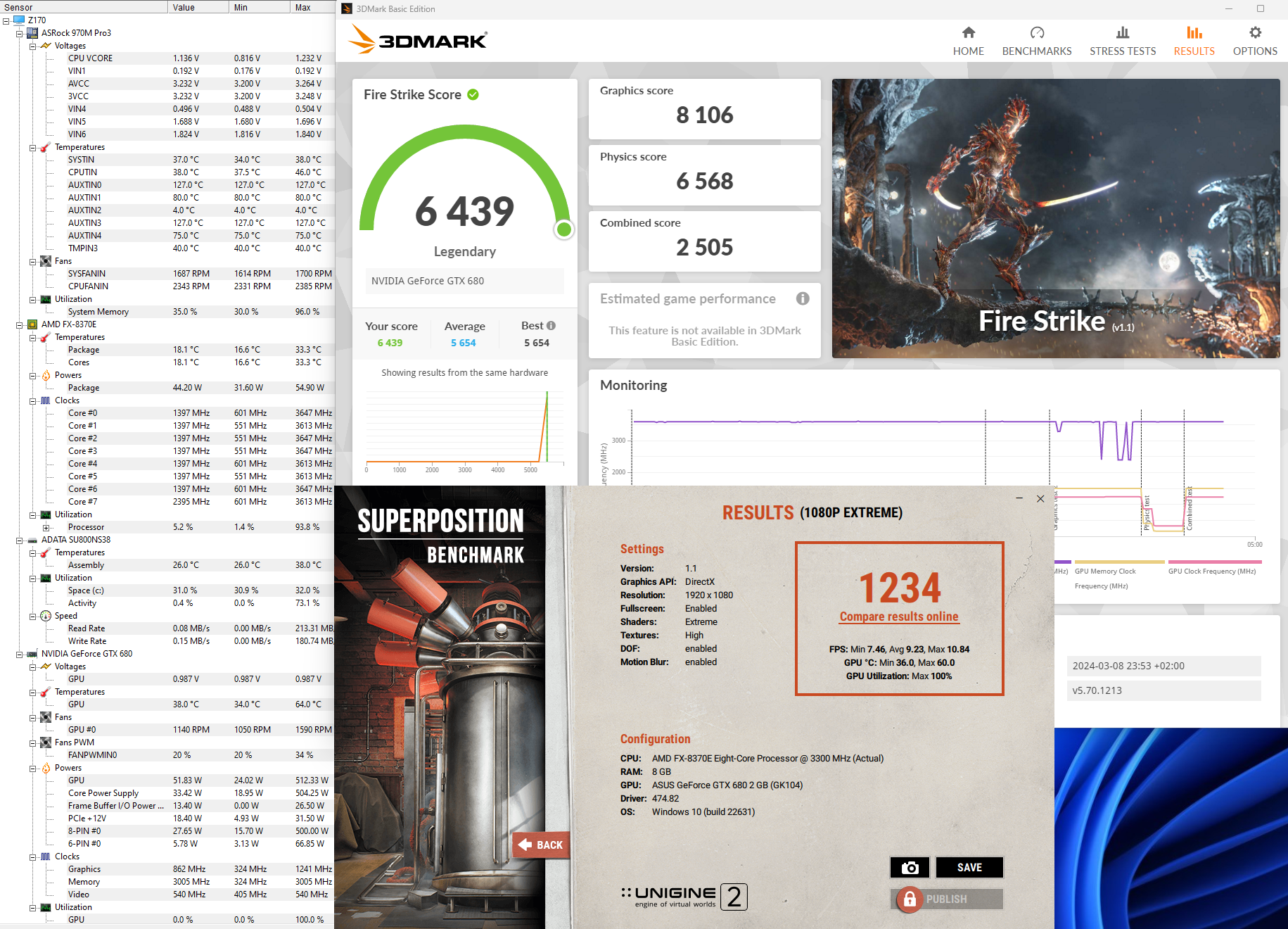
Task: Click SAVE button in Superposition results
Action: 969,868
